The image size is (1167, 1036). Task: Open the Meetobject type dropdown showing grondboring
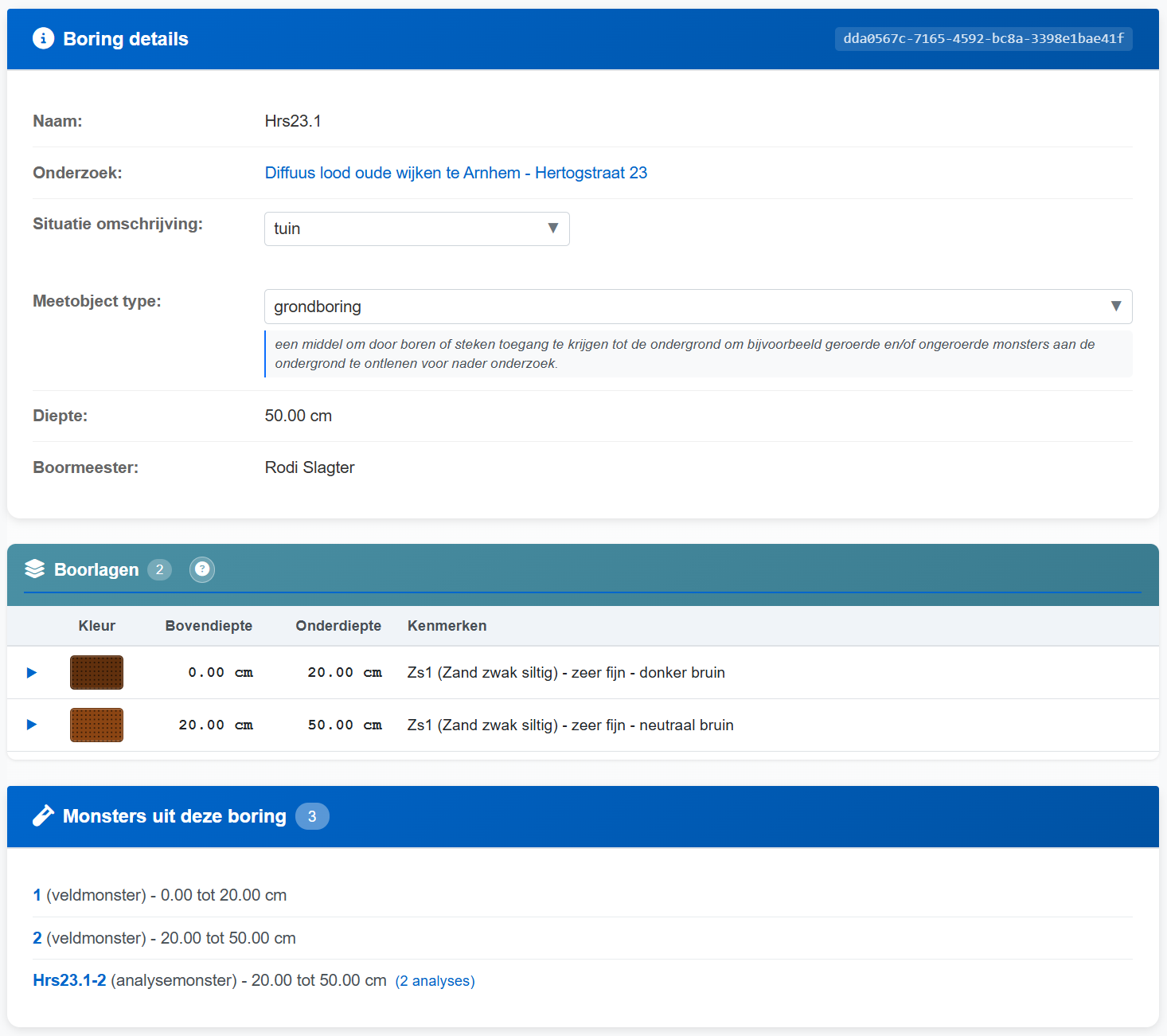point(697,307)
